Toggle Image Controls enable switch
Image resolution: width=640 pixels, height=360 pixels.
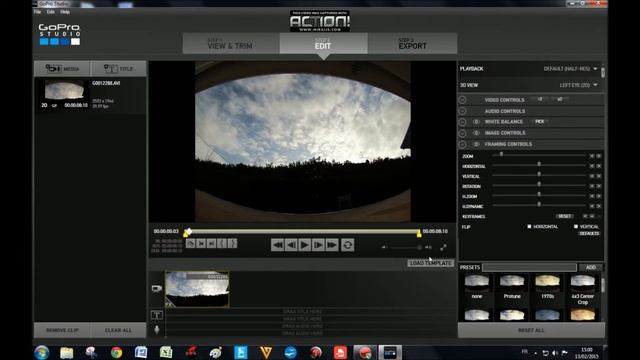(x=476, y=133)
